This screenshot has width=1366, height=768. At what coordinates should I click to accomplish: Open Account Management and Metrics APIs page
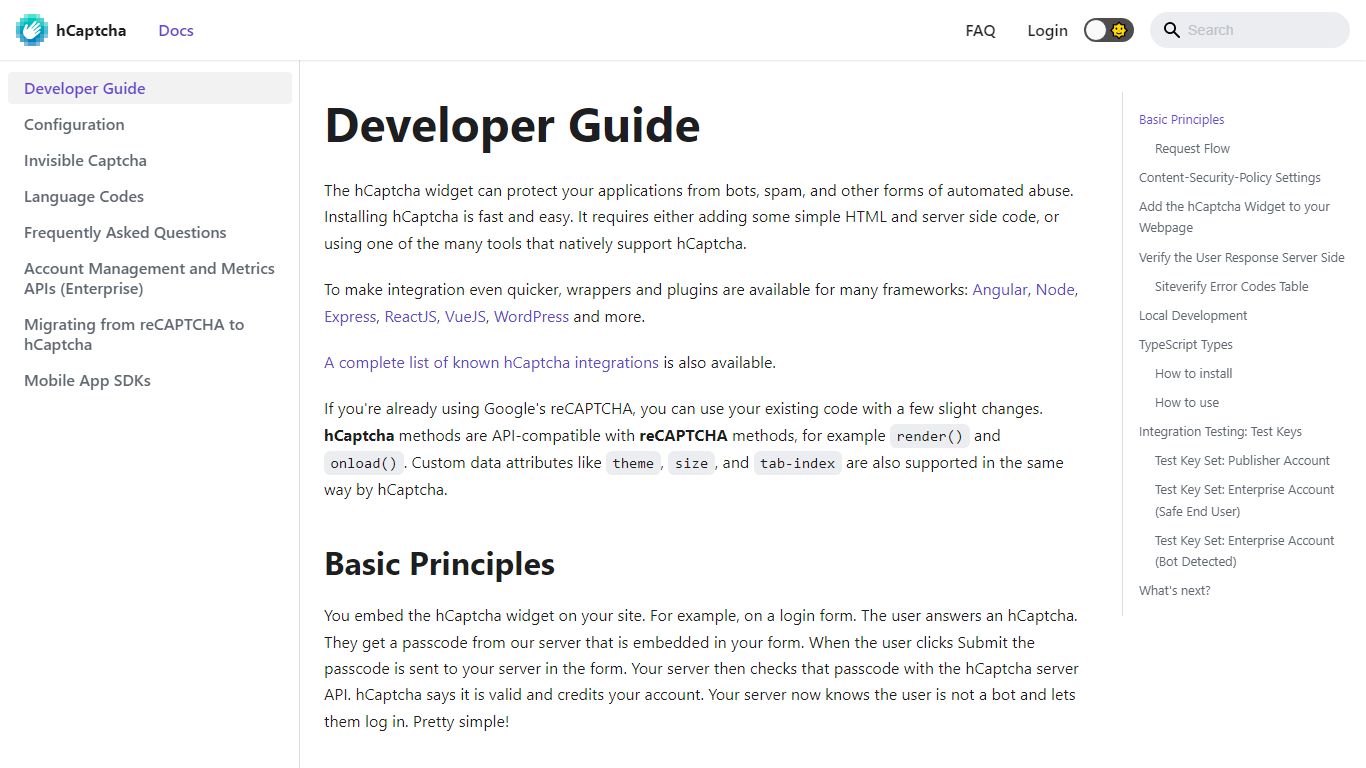149,278
